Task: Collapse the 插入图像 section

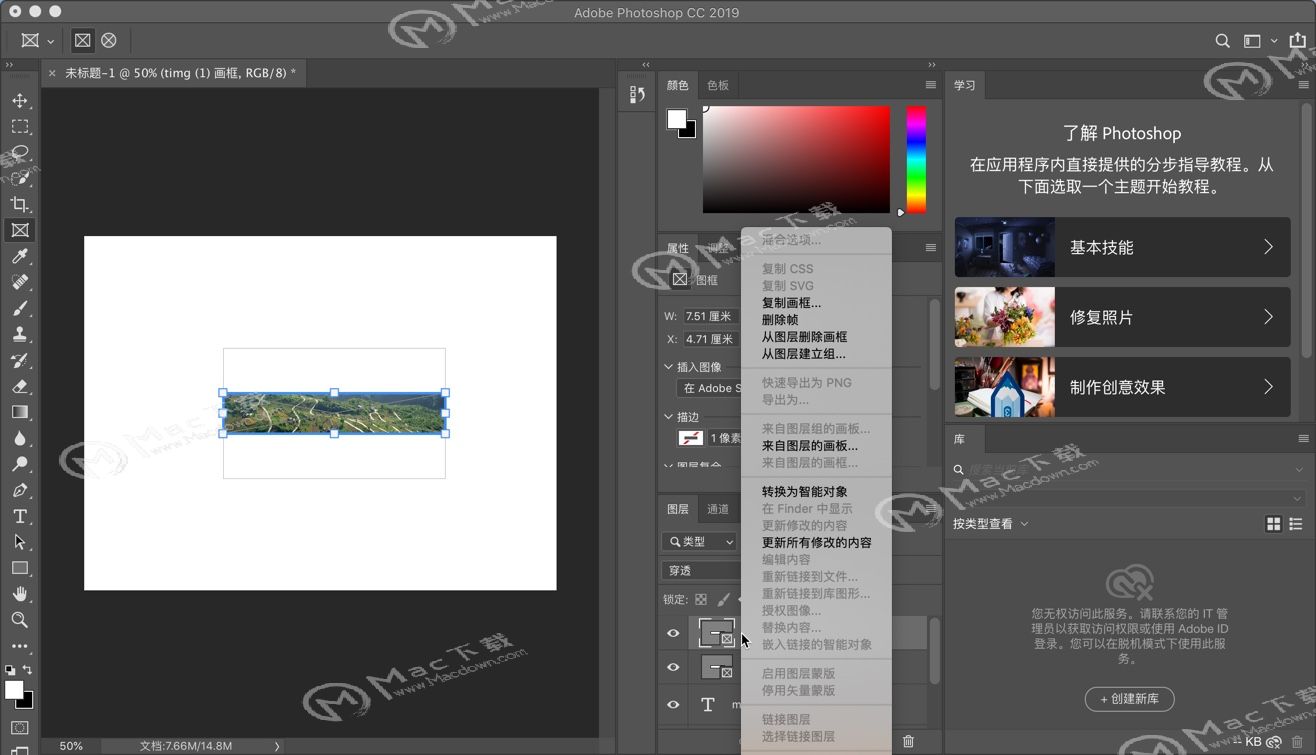Action: pos(669,367)
